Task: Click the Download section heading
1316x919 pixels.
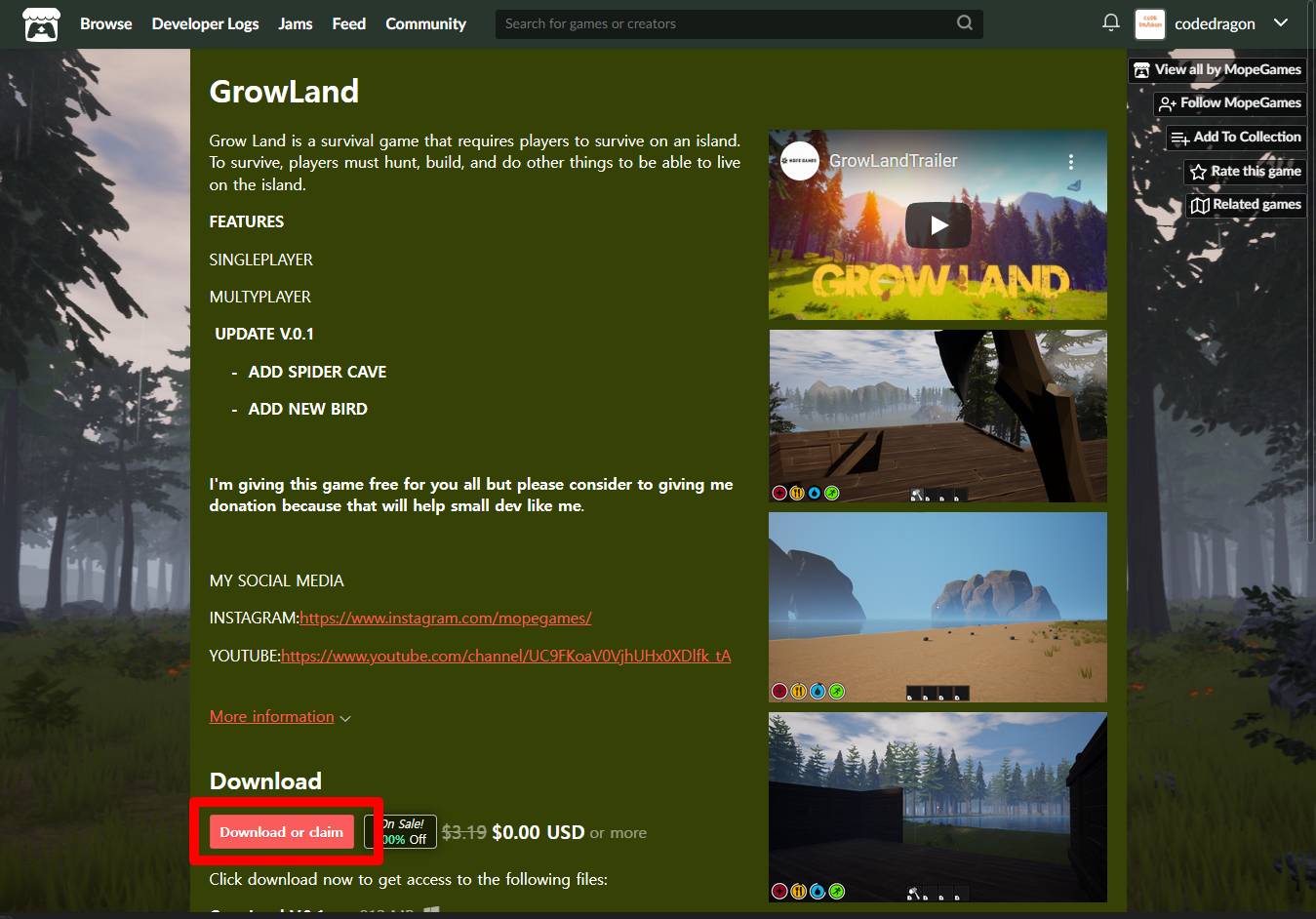Action: click(265, 781)
